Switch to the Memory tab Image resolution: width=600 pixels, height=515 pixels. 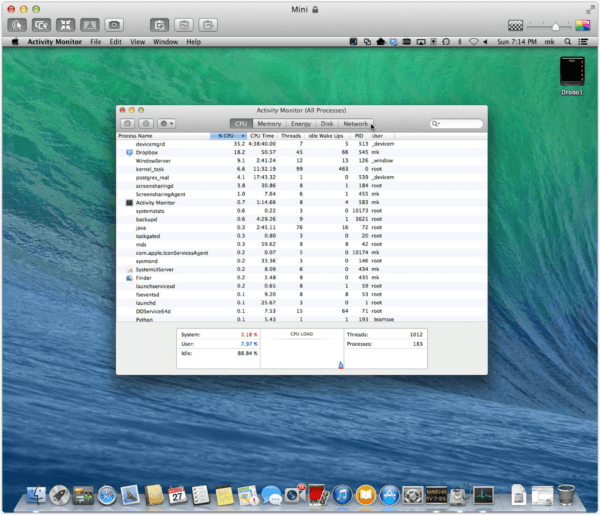(x=269, y=124)
